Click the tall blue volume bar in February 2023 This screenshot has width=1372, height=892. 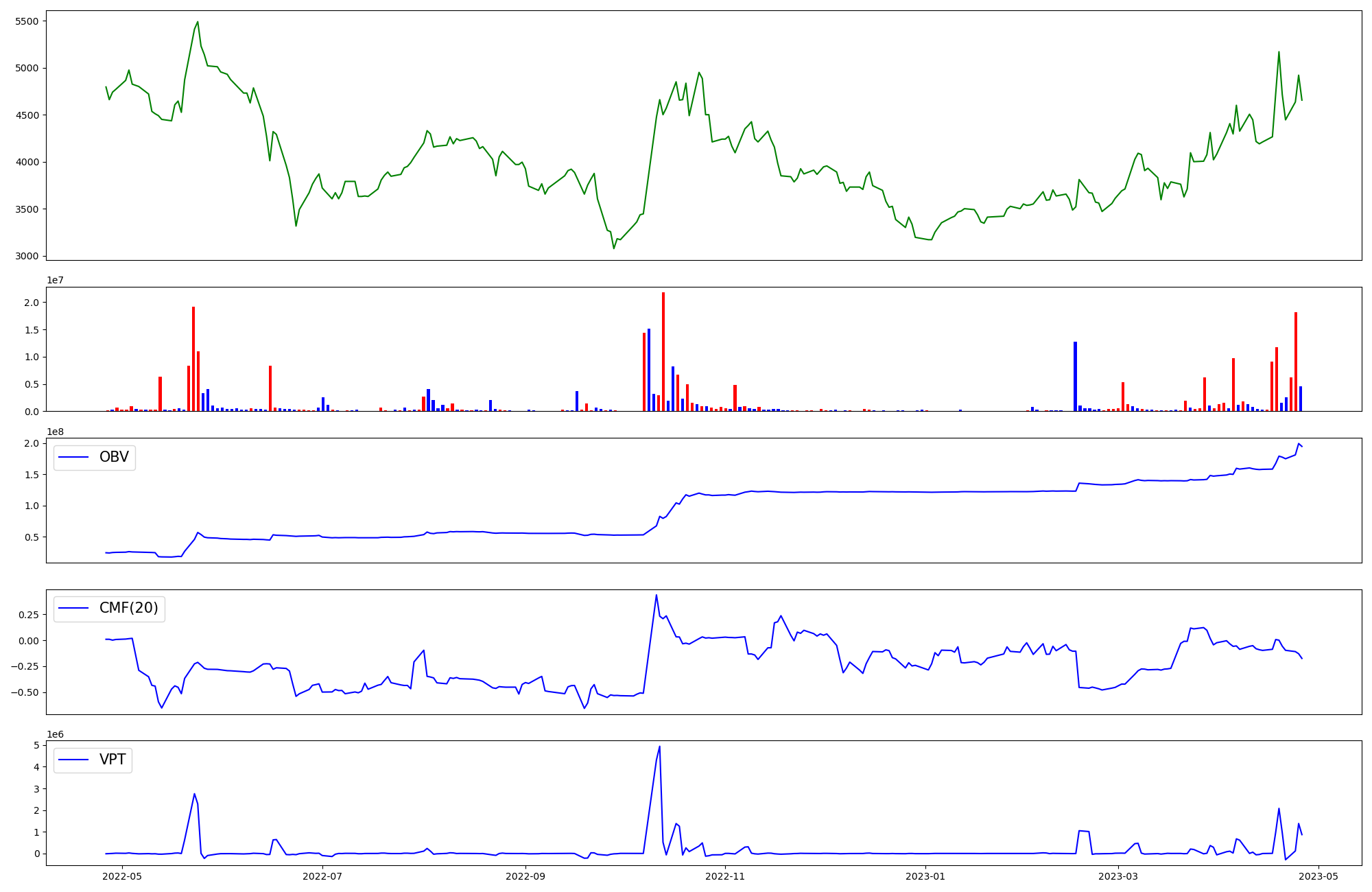(x=1075, y=376)
